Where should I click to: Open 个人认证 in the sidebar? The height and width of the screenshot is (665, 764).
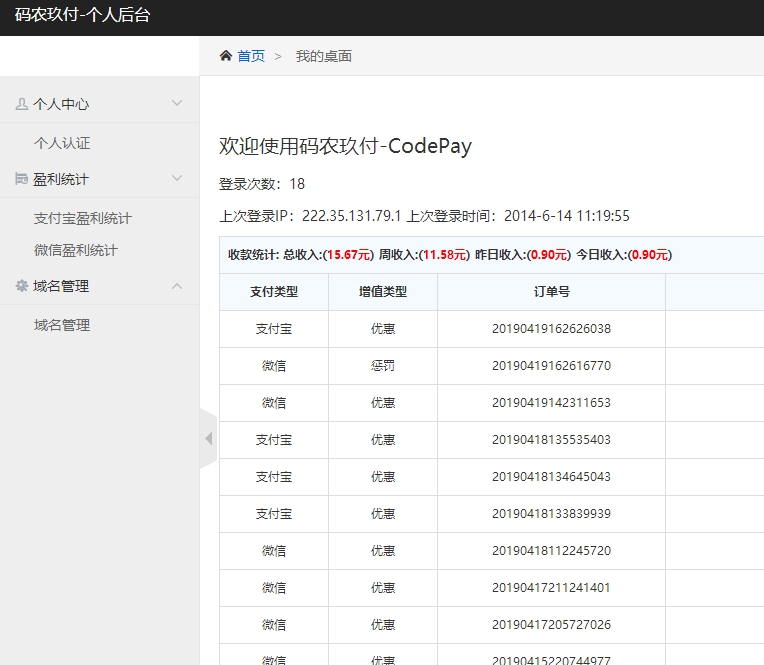click(62, 143)
